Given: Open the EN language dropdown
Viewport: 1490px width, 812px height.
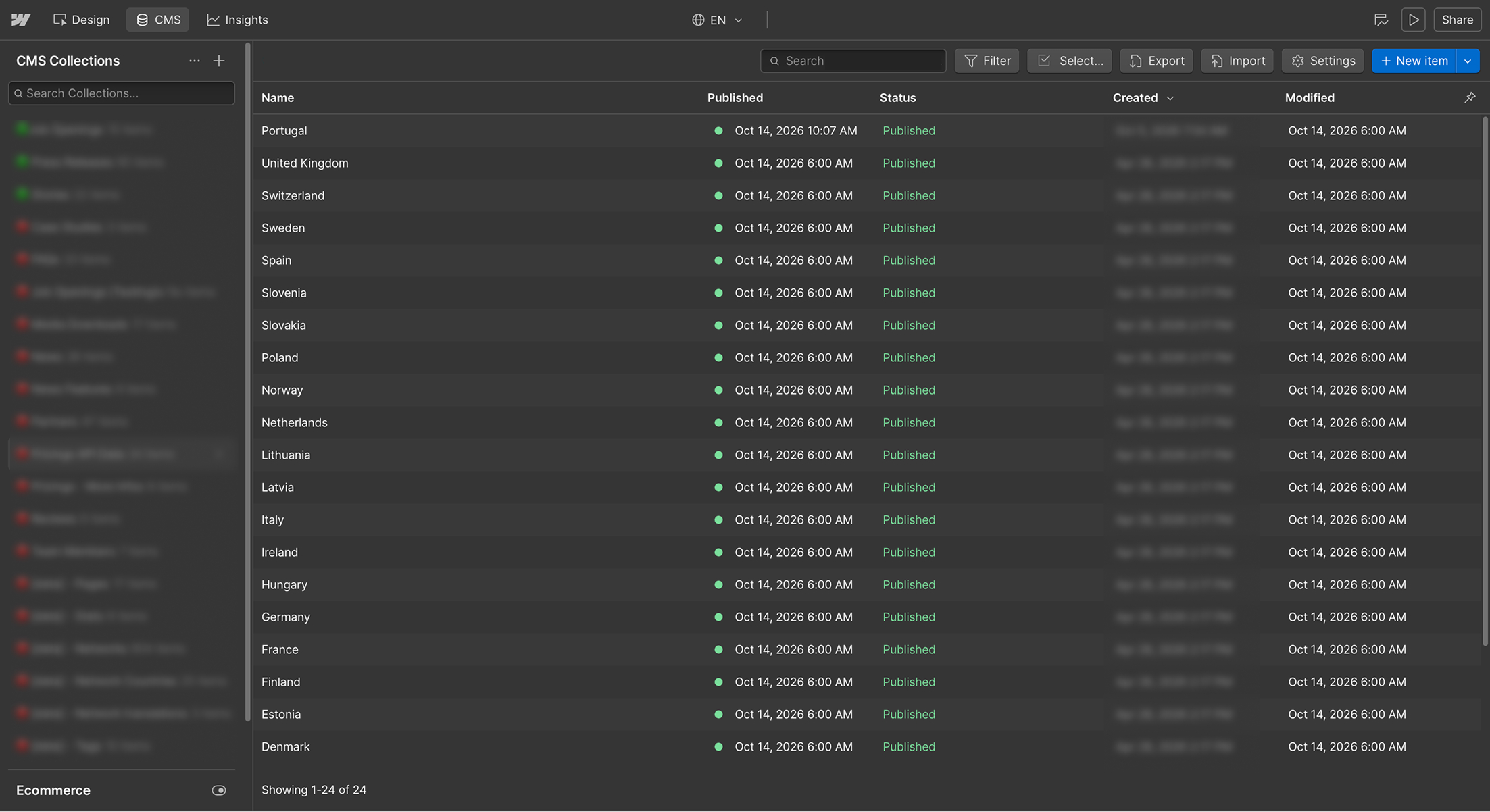Looking at the screenshot, I should (718, 20).
